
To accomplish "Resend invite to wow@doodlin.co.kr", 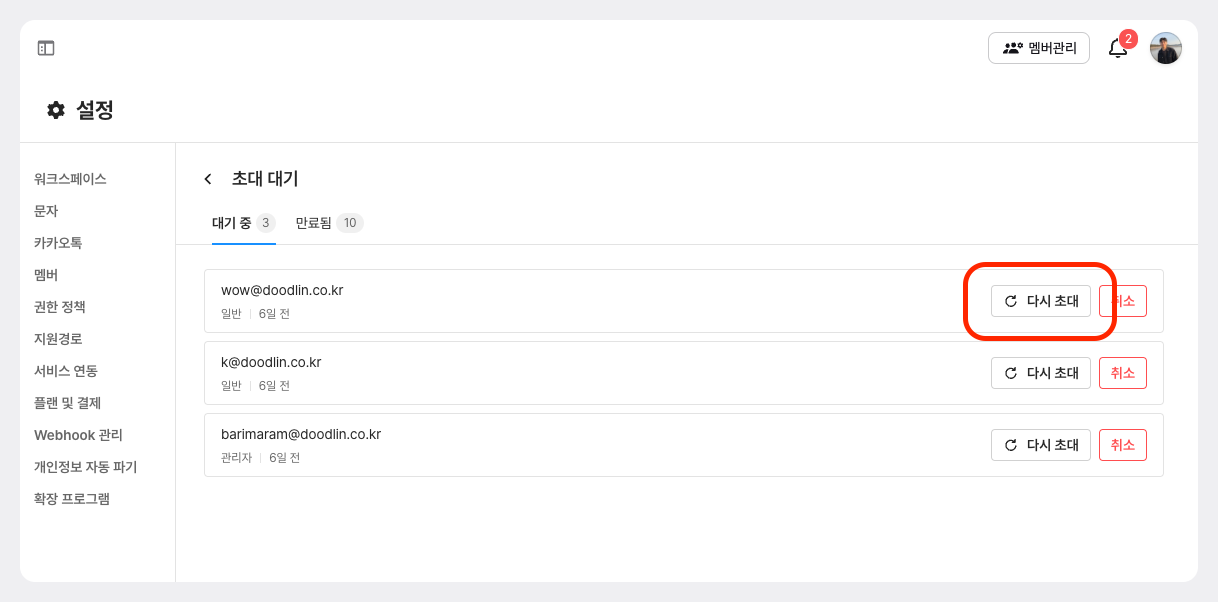I will [x=1040, y=301].
